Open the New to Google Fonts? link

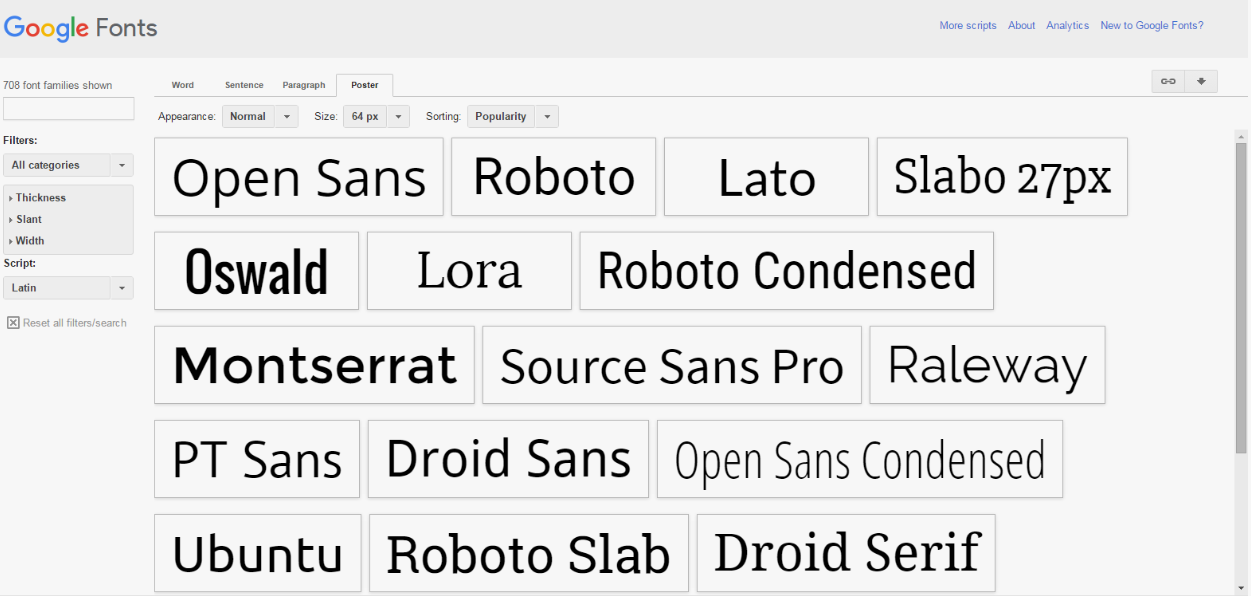1152,26
